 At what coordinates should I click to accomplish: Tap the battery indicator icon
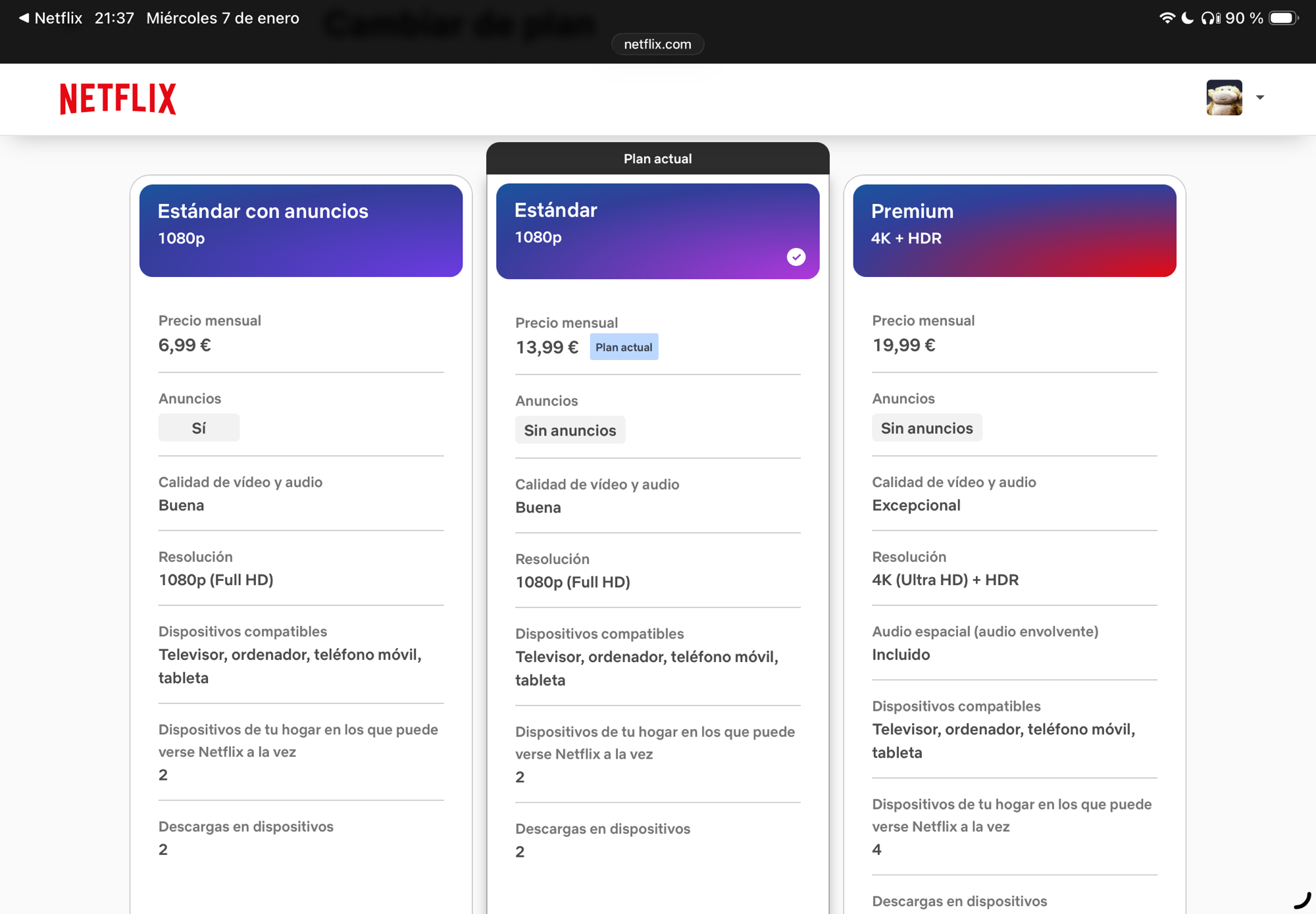pyautogui.click(x=1282, y=18)
